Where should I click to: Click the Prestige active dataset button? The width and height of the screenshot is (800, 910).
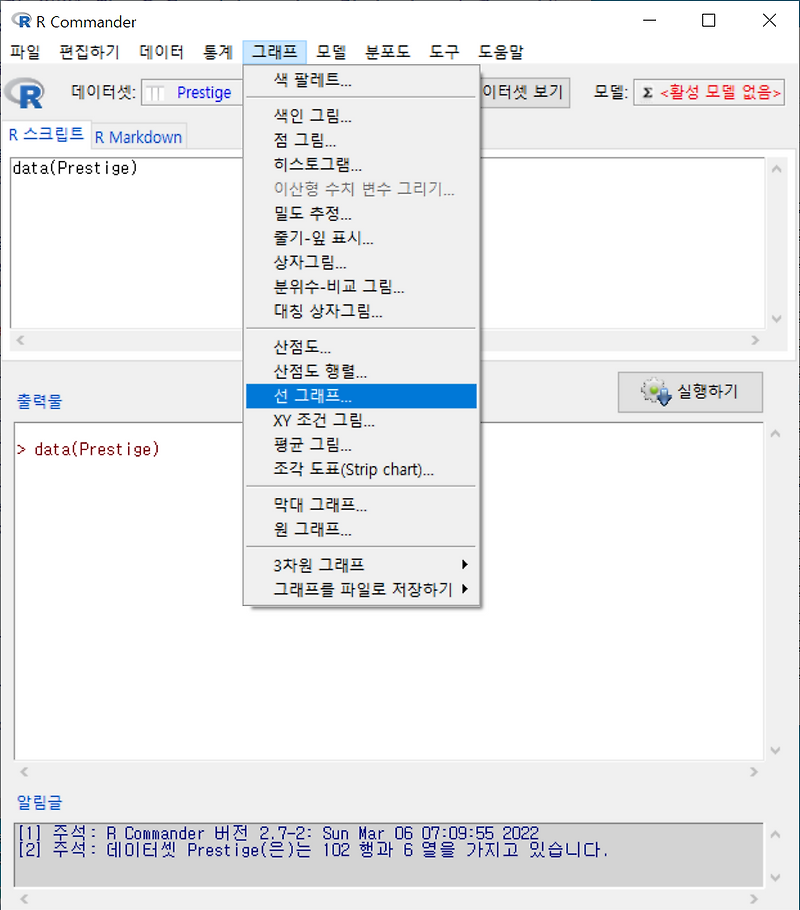(x=192, y=93)
